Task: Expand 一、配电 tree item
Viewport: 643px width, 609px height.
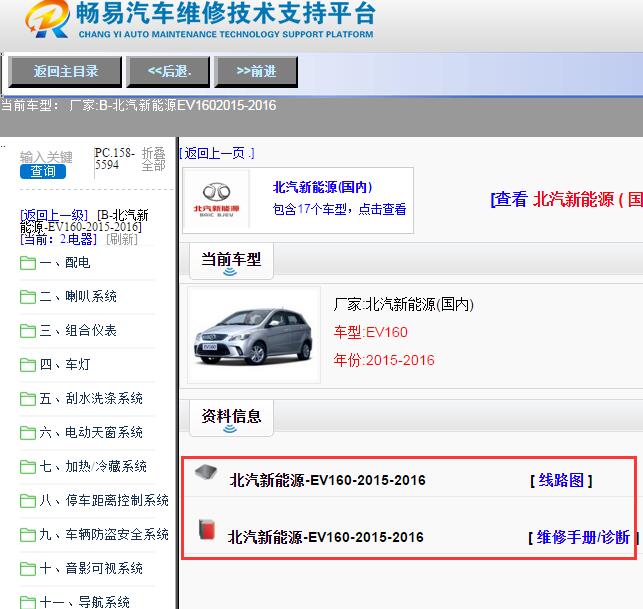Action: 65,262
